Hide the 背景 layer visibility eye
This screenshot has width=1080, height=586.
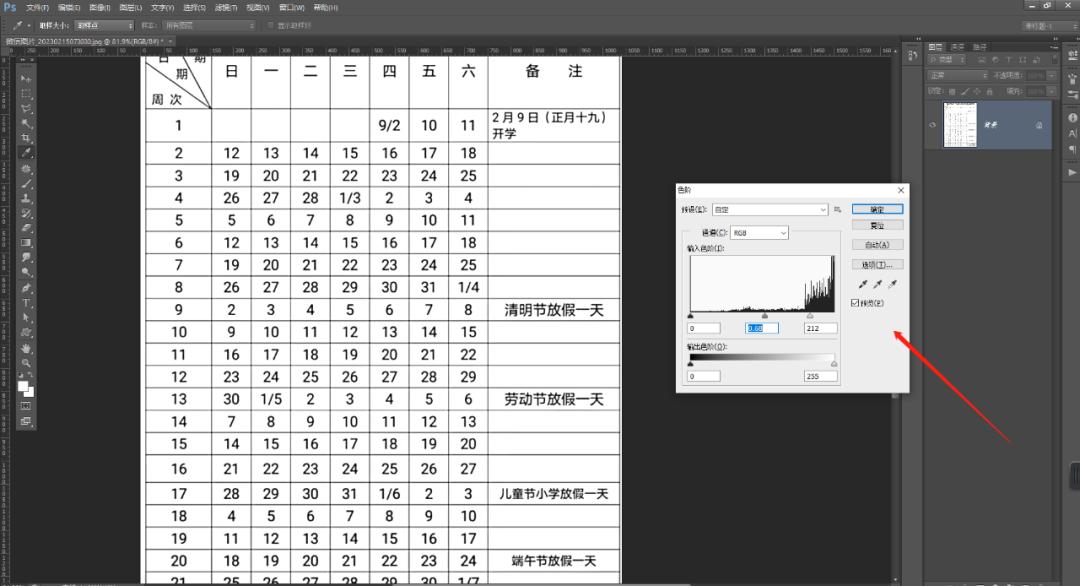tap(931, 124)
